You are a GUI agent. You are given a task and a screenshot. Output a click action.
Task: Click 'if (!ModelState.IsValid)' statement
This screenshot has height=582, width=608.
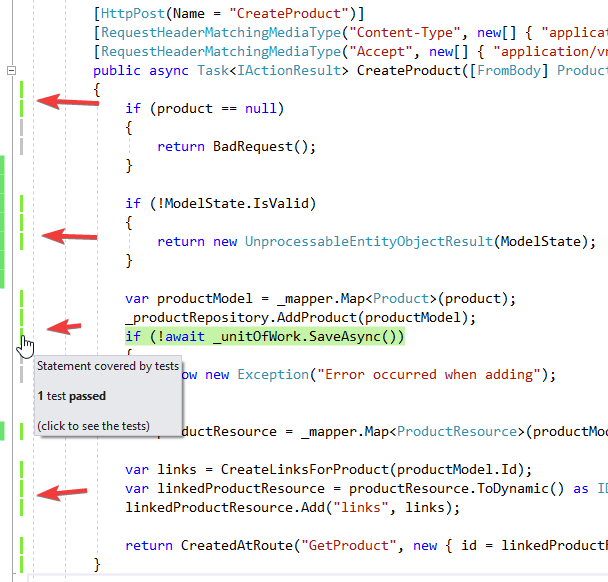tap(221, 204)
